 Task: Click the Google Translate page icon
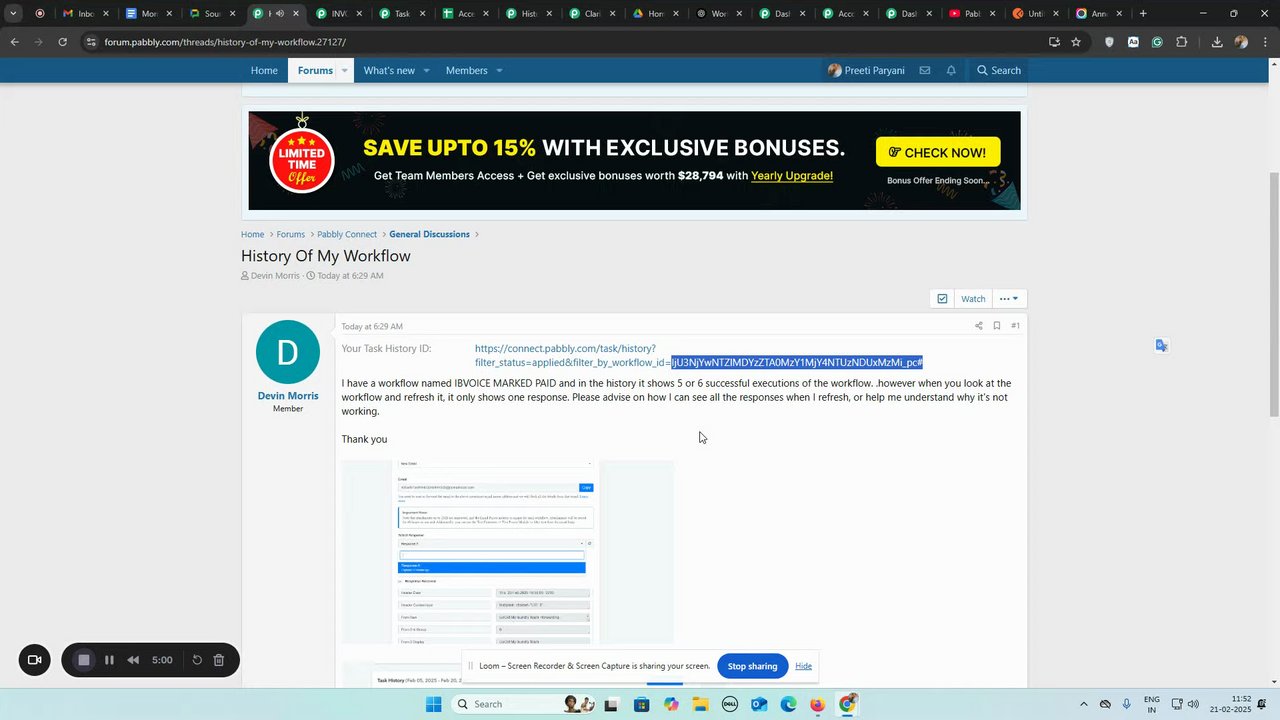[1161, 345]
